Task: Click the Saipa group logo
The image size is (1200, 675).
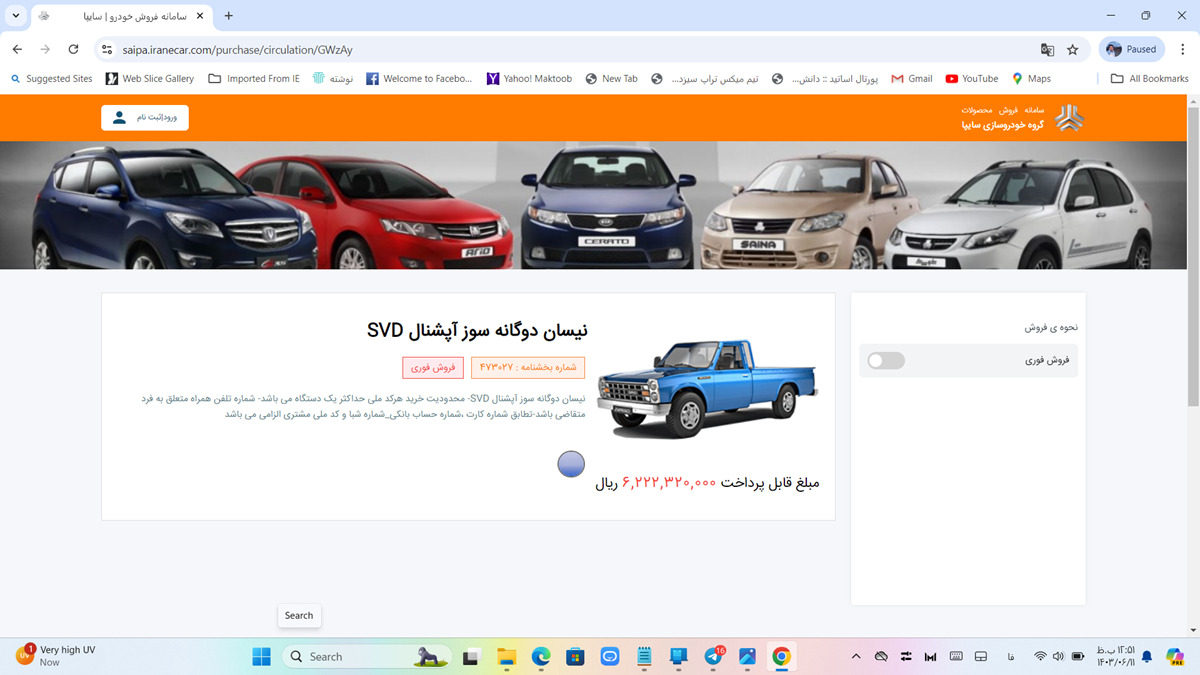Action: coord(1070,118)
